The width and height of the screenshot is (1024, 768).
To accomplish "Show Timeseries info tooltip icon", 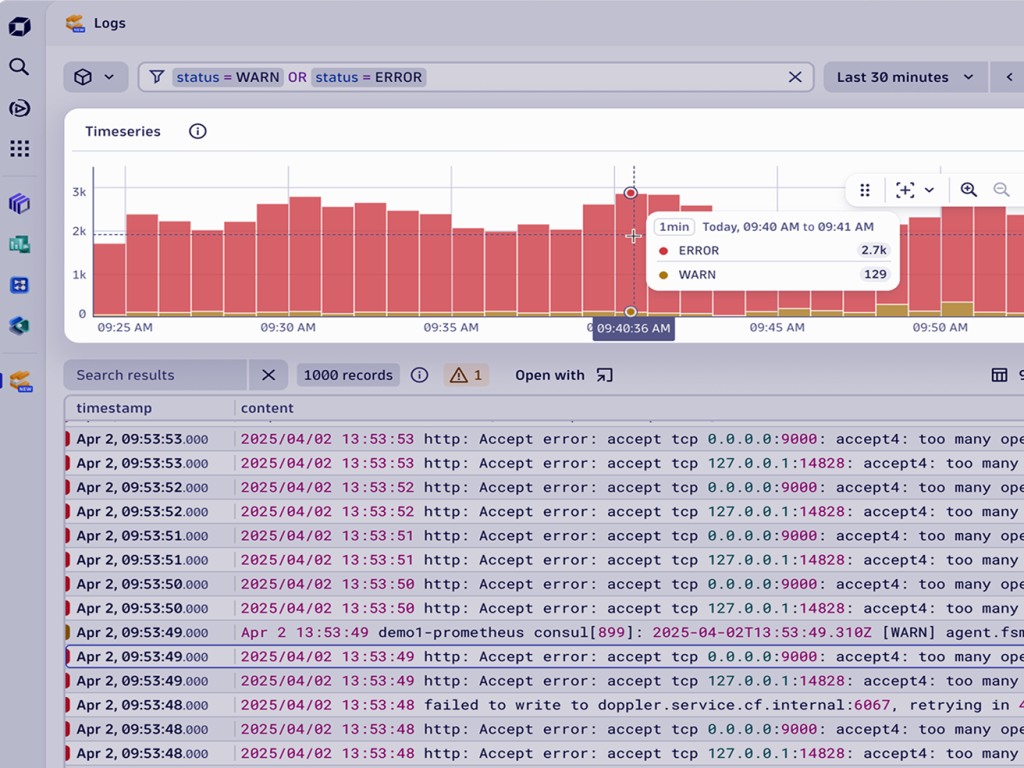I will [x=198, y=131].
